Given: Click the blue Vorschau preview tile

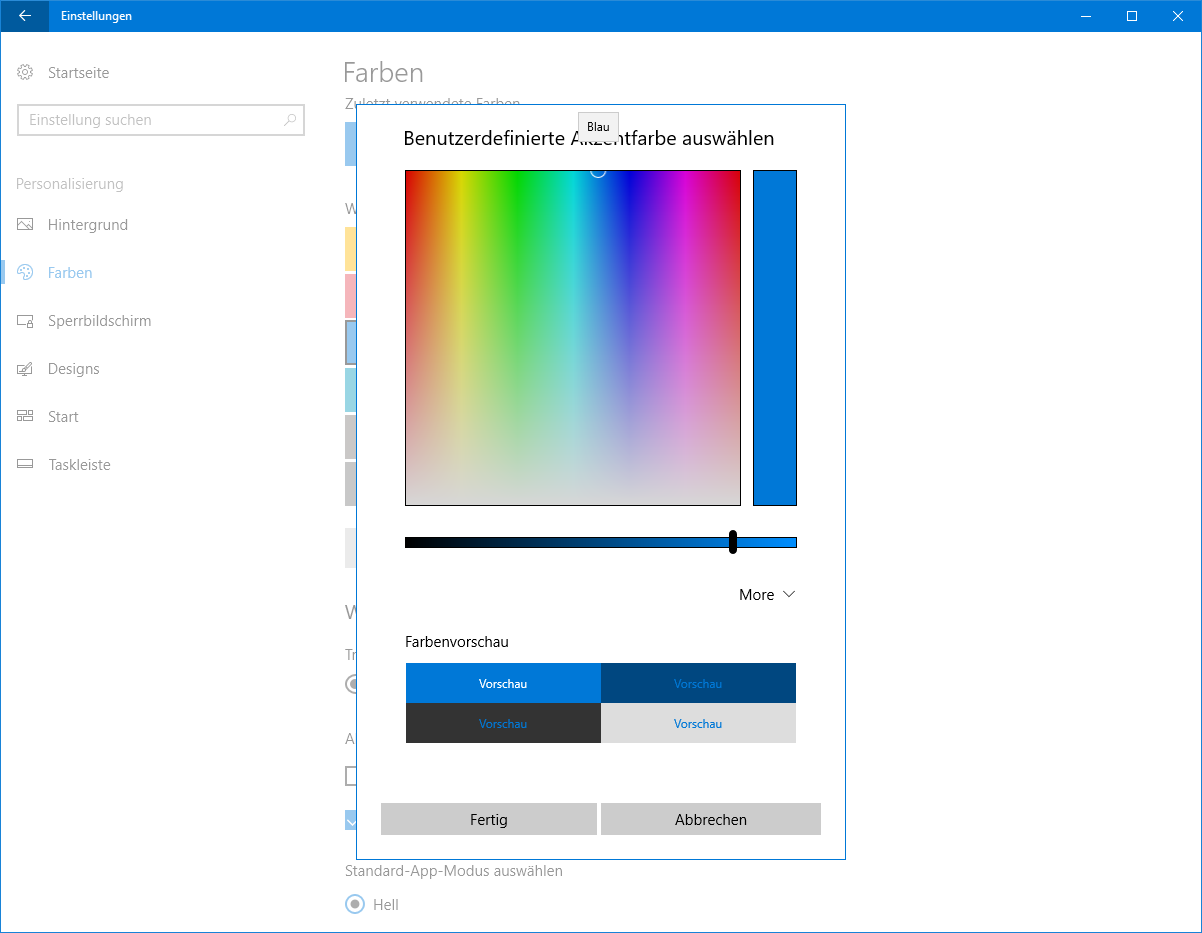Looking at the screenshot, I should [503, 683].
